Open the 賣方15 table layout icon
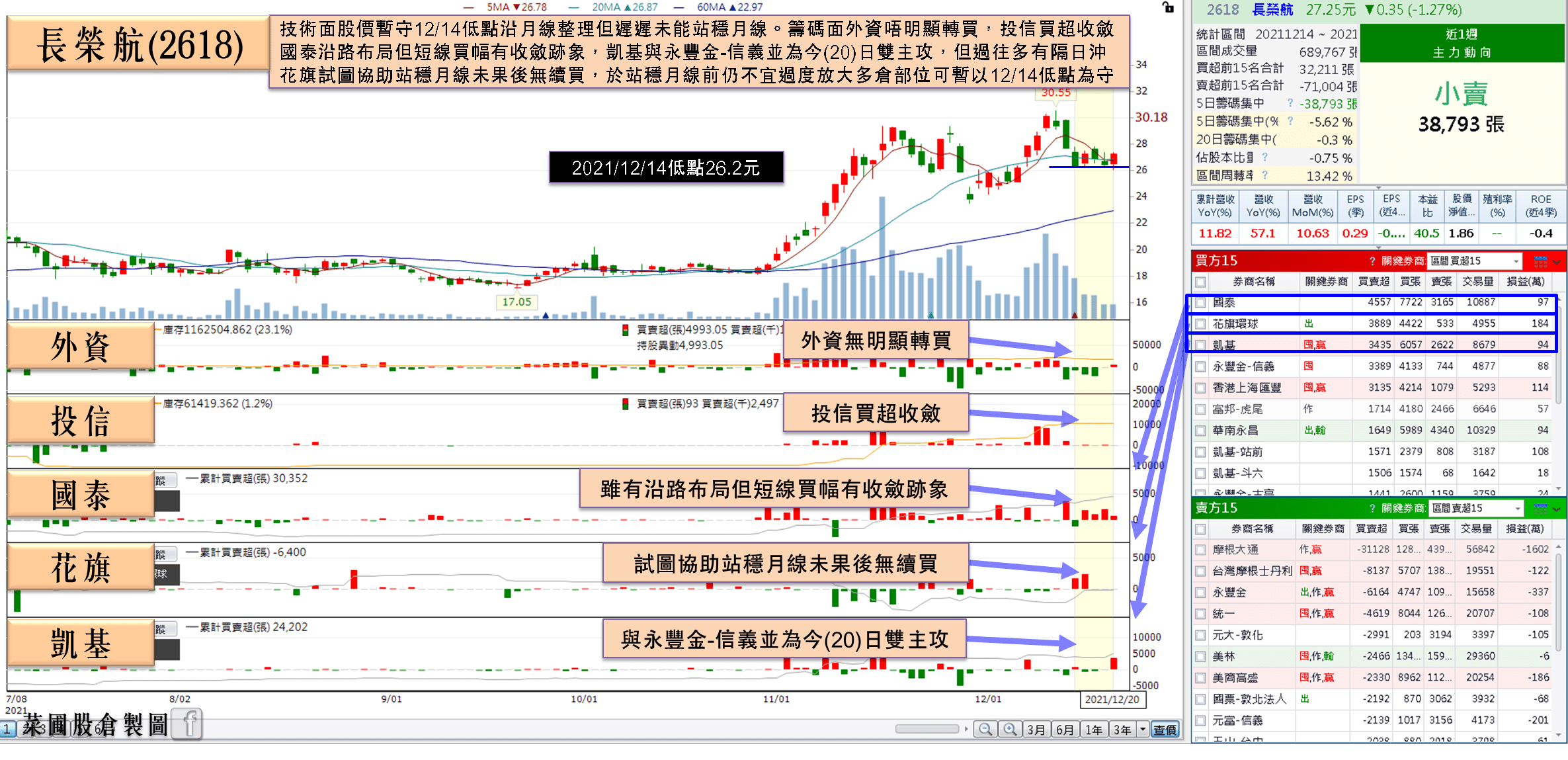The image size is (1568, 760). (x=1540, y=509)
